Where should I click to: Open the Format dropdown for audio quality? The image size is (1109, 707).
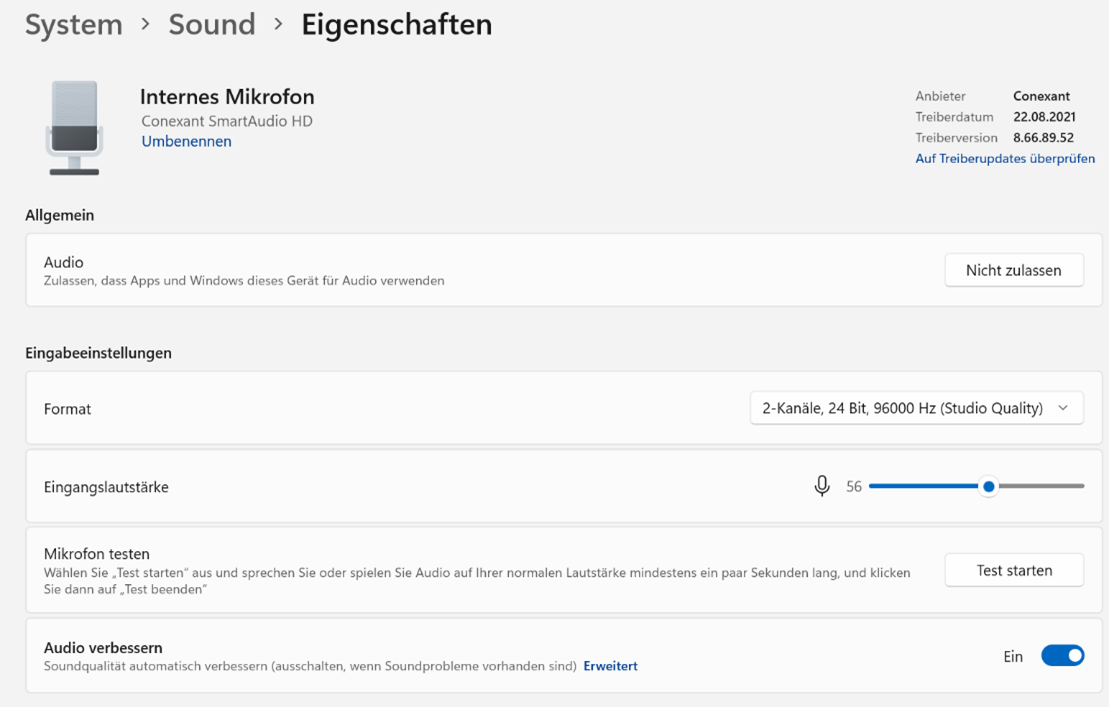[x=915, y=408]
